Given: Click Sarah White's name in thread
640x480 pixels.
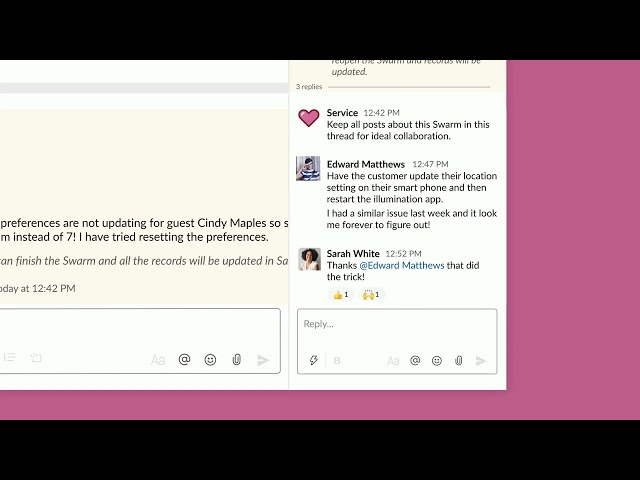Looking at the screenshot, I should tap(353, 254).
